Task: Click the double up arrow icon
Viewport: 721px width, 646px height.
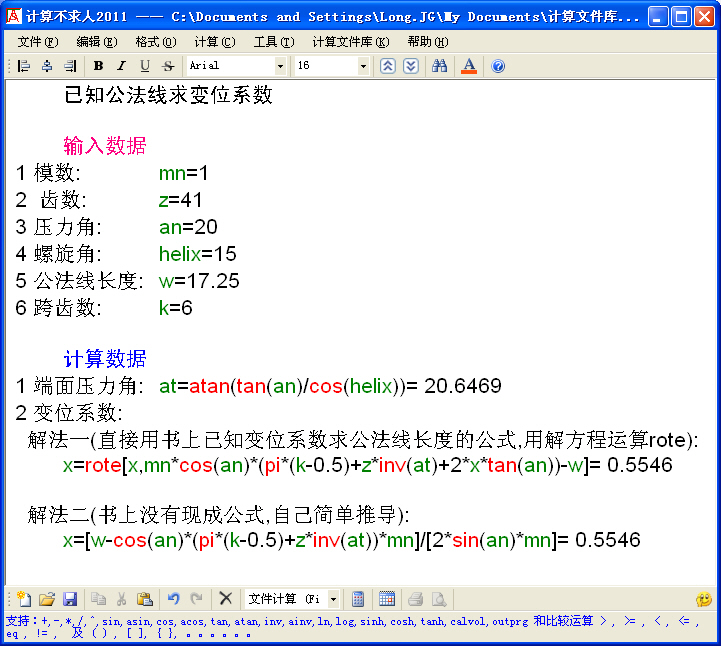Action: pos(388,66)
